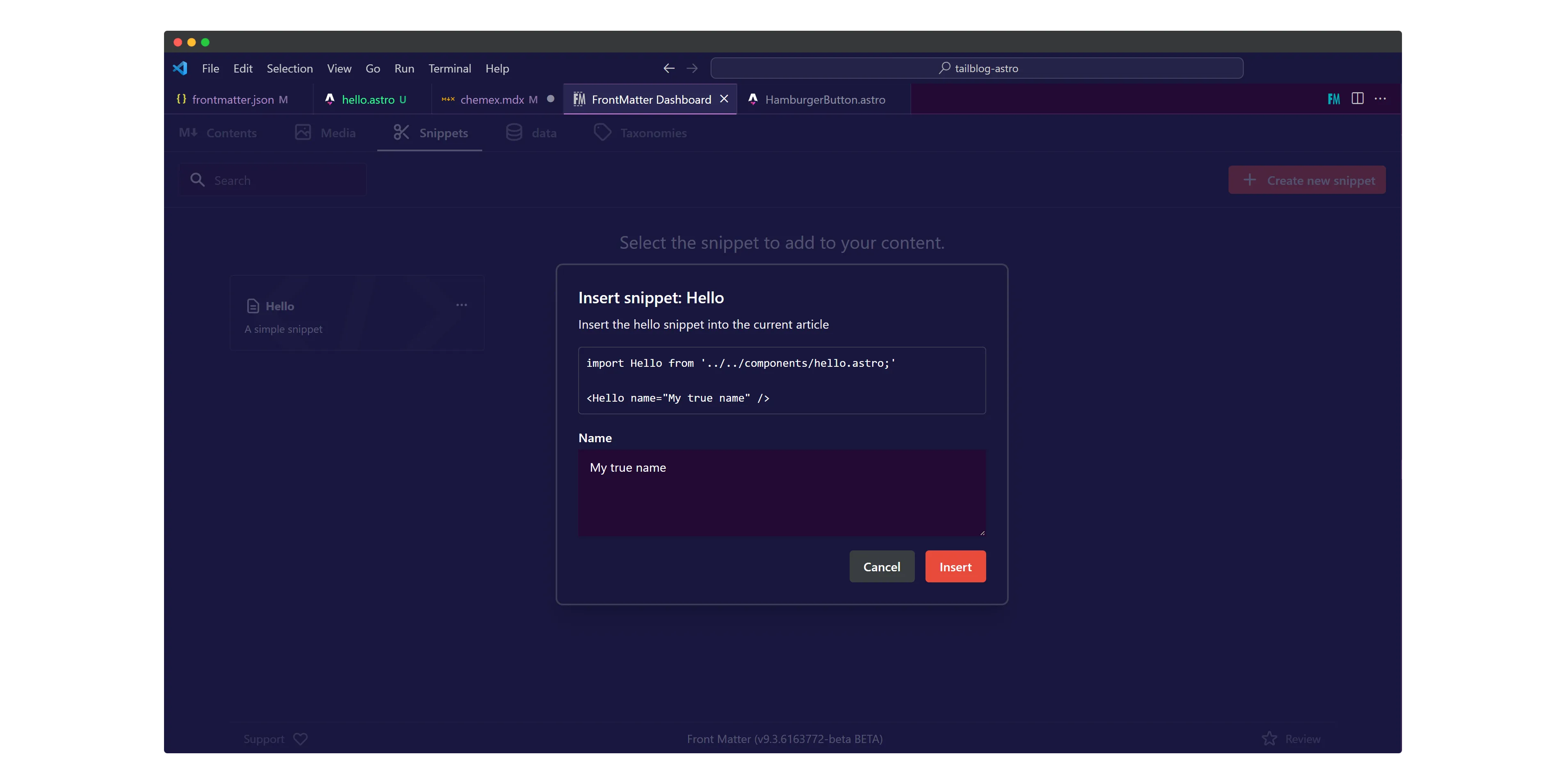Open the Selection menu
Screen dimensions: 1566x784
pos(289,69)
